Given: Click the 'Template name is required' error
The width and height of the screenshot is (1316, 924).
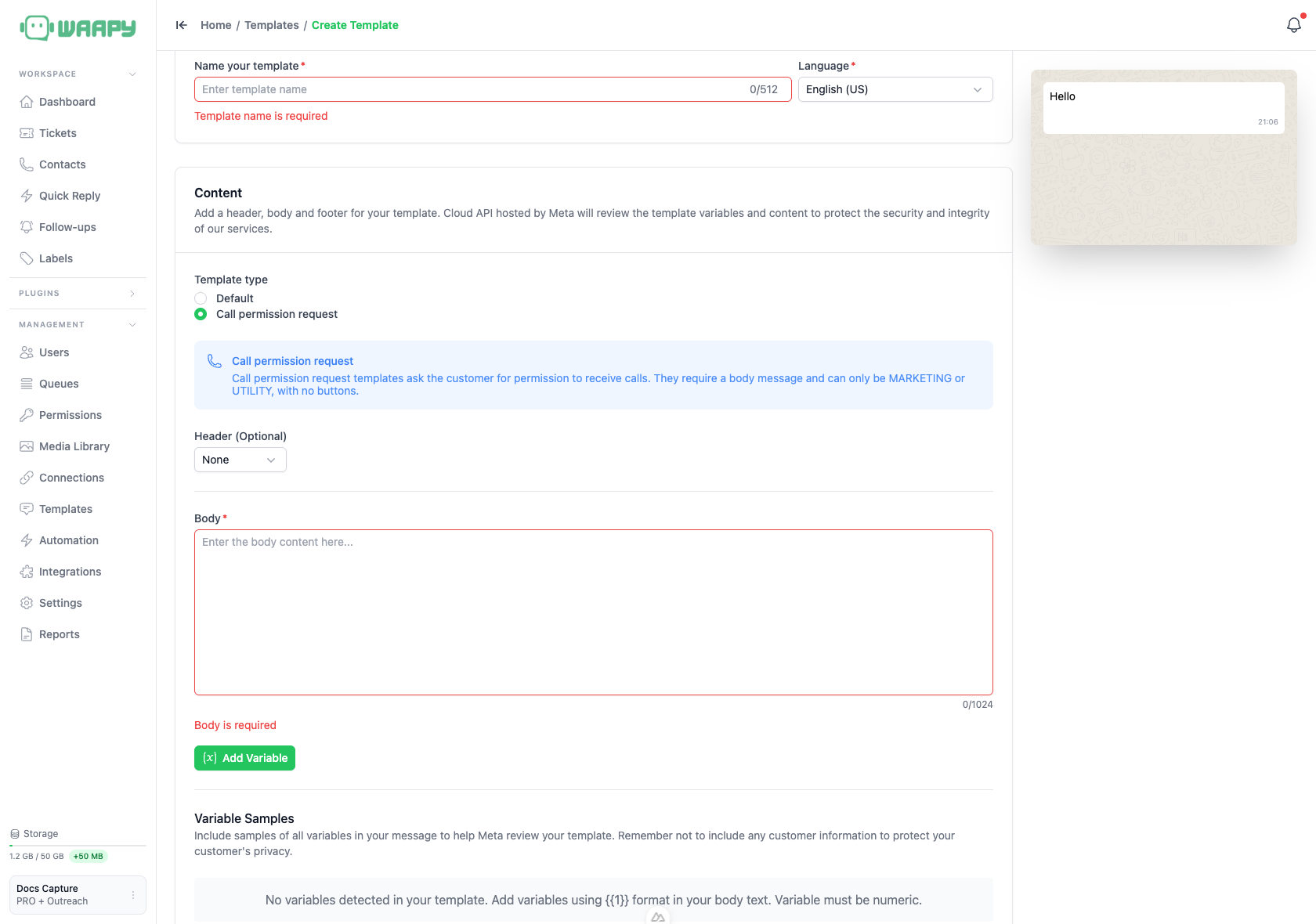Looking at the screenshot, I should click(x=261, y=116).
